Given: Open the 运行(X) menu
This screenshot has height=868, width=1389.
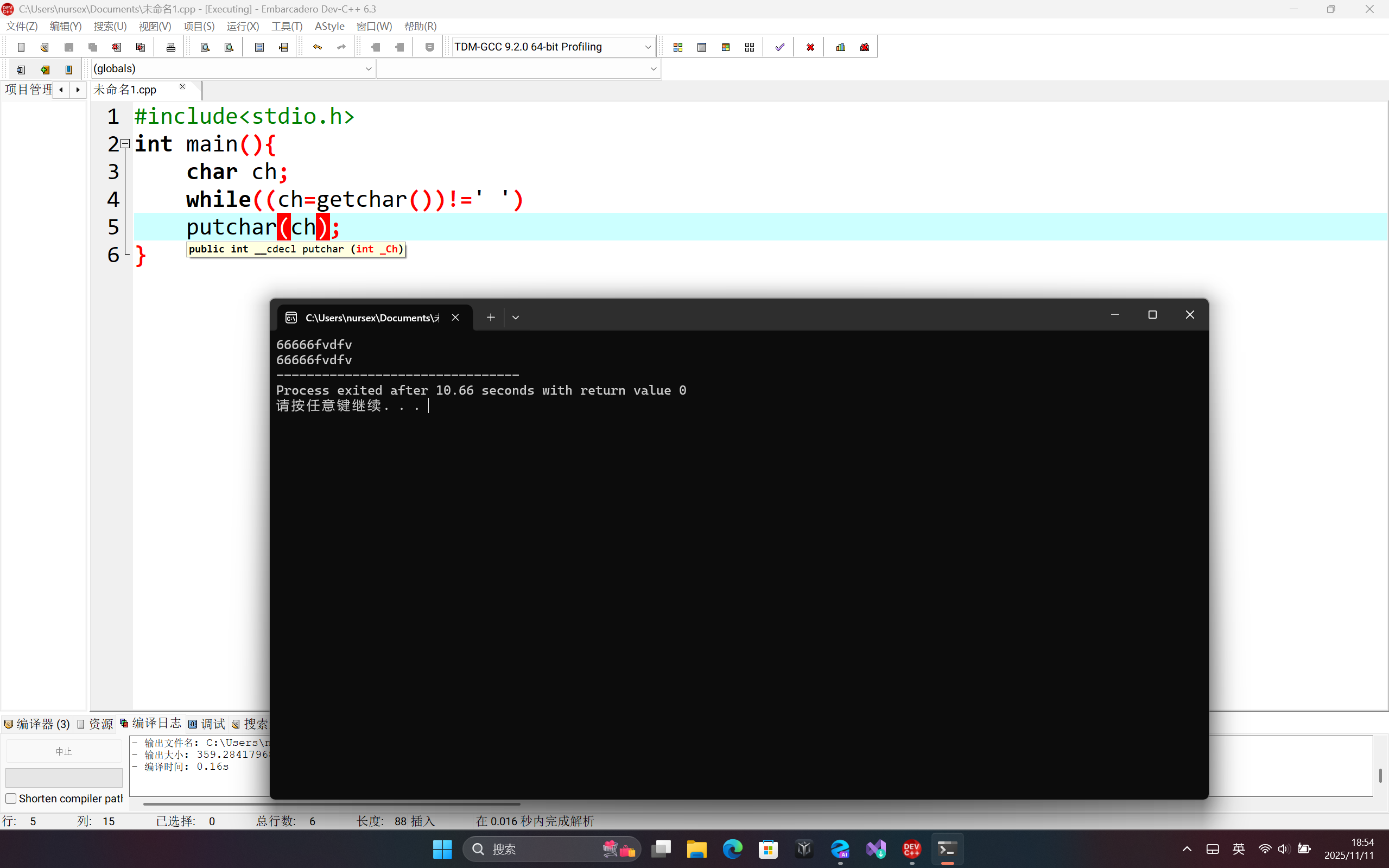Looking at the screenshot, I should (242, 27).
